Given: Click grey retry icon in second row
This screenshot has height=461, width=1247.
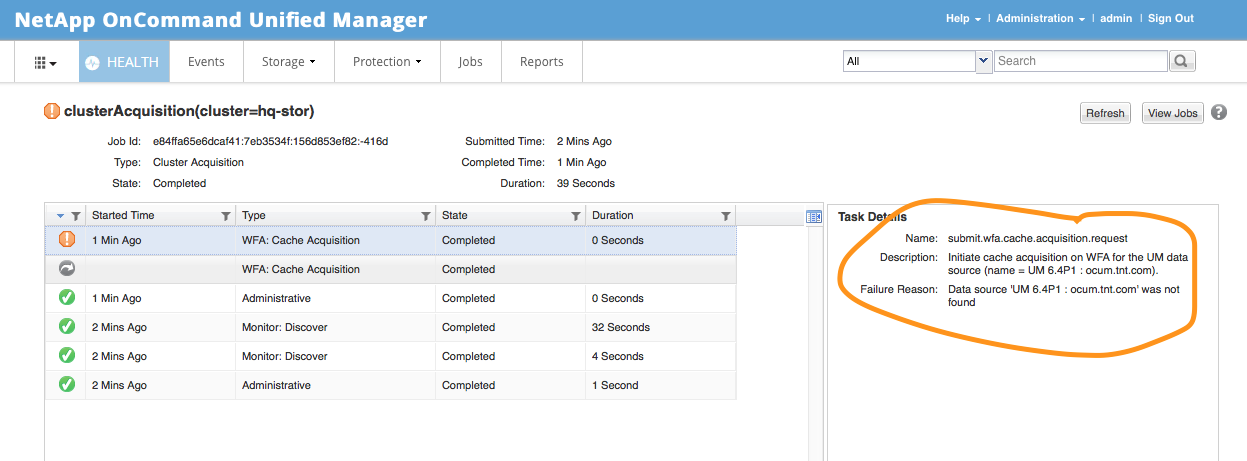Looking at the screenshot, I should click(x=67, y=269).
